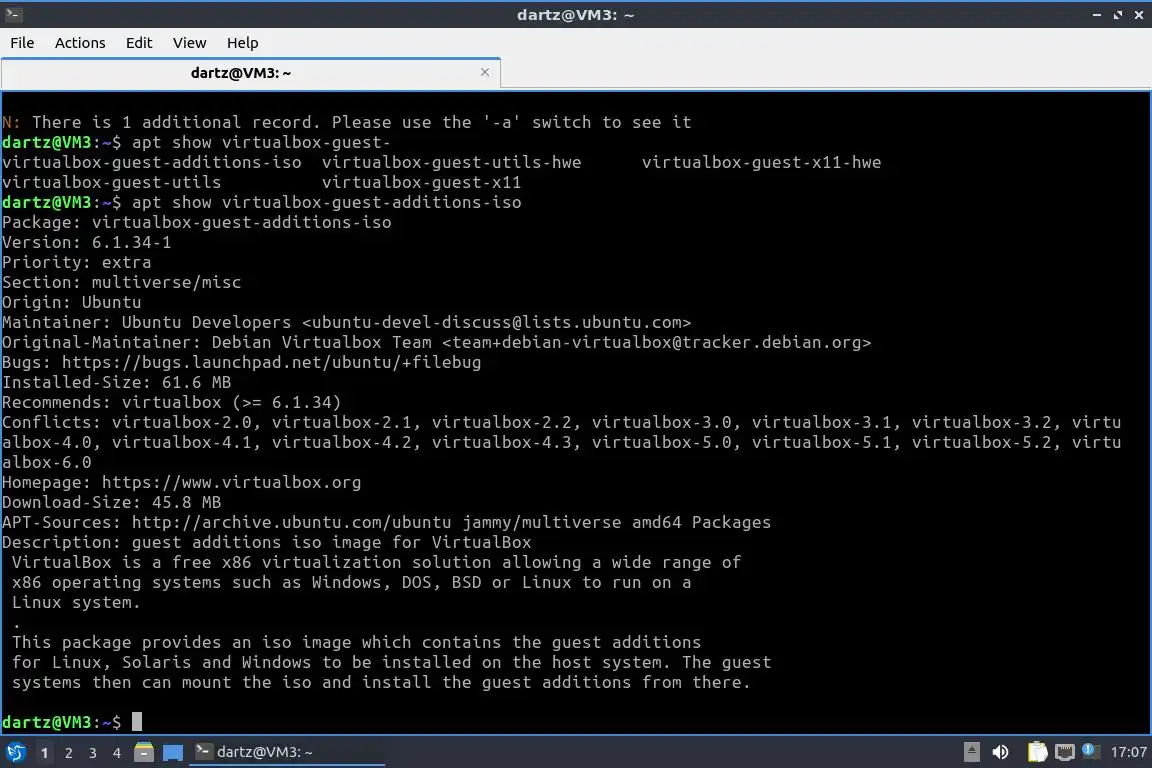Click the removable media eject tray icon
1152x768 pixels.
pyautogui.click(x=971, y=752)
